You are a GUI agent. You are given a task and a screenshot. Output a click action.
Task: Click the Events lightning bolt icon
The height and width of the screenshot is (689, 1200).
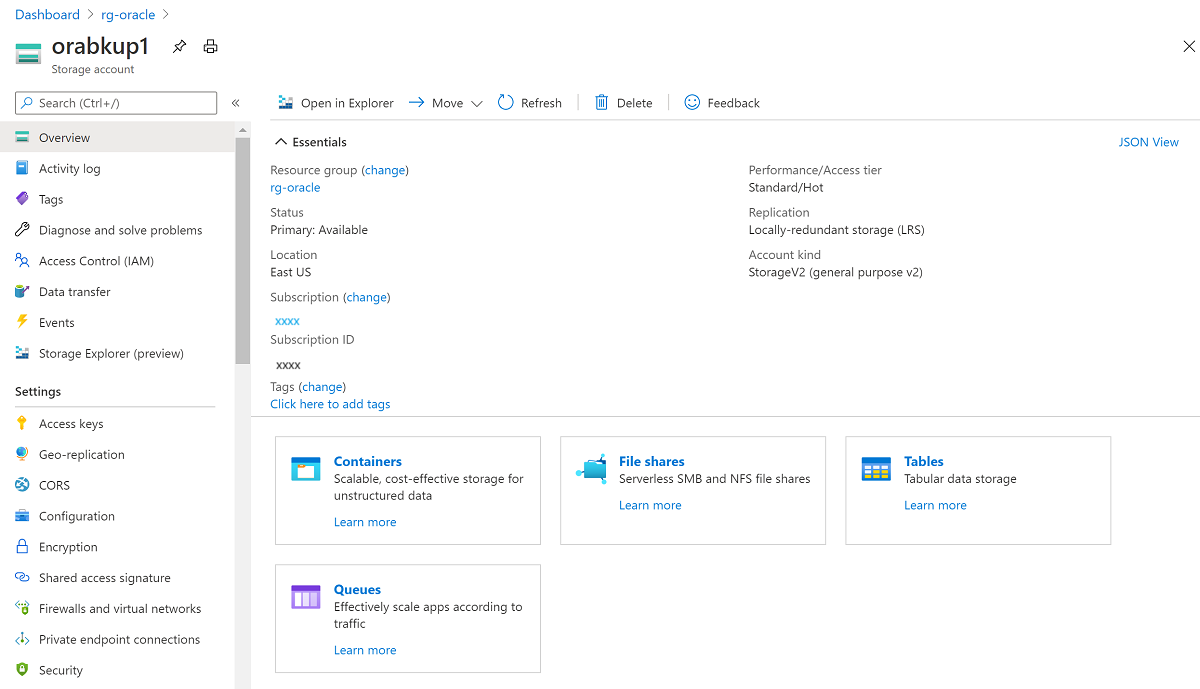pyautogui.click(x=22, y=323)
